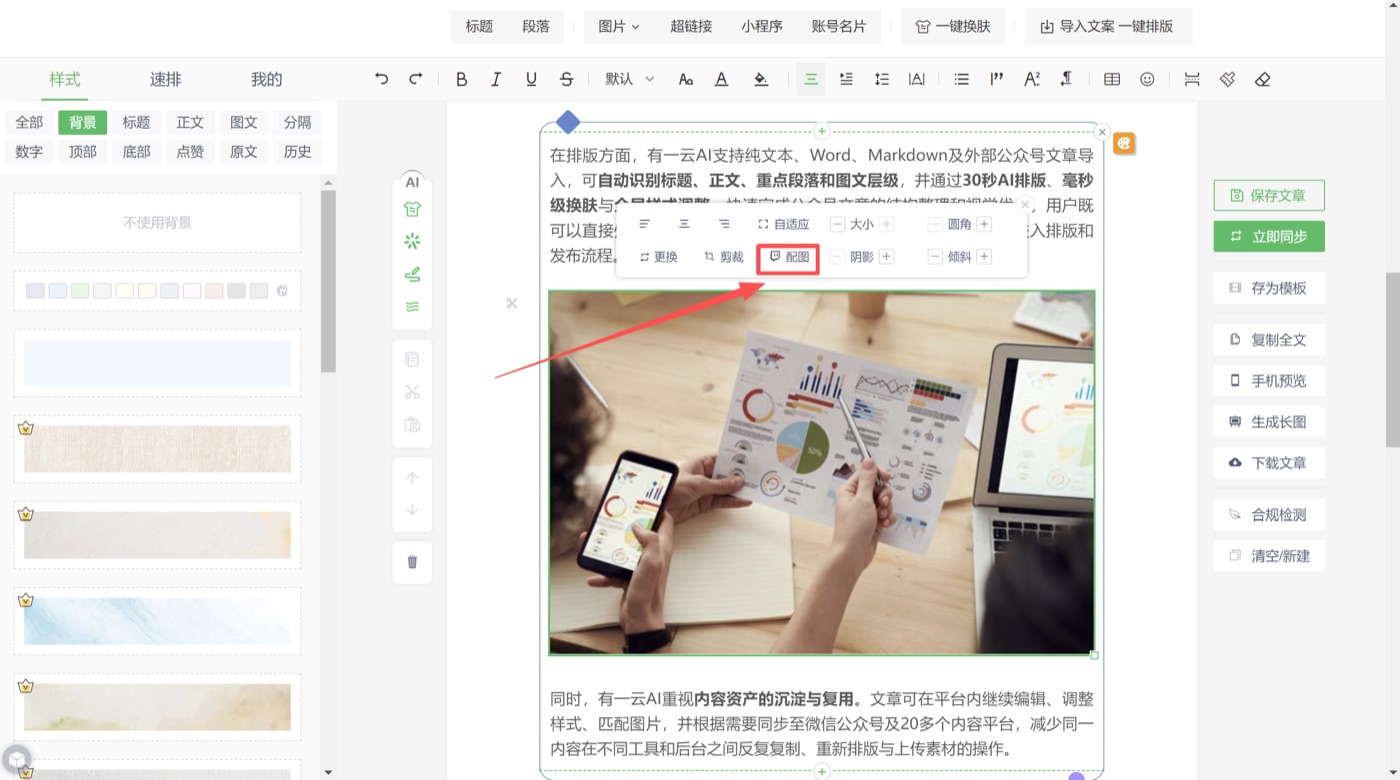The height and width of the screenshot is (780, 1400).
Task: Click 剪裁 to crop the image
Action: click(x=724, y=257)
